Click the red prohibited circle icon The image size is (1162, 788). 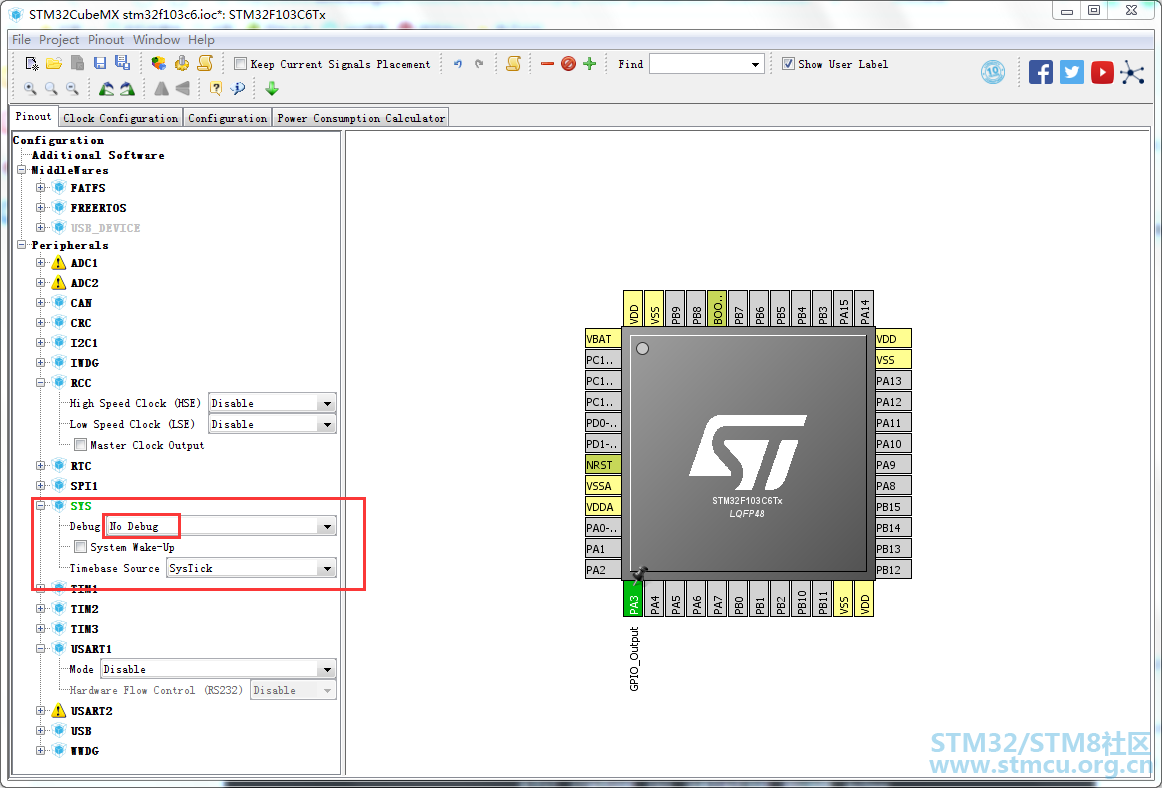point(568,64)
